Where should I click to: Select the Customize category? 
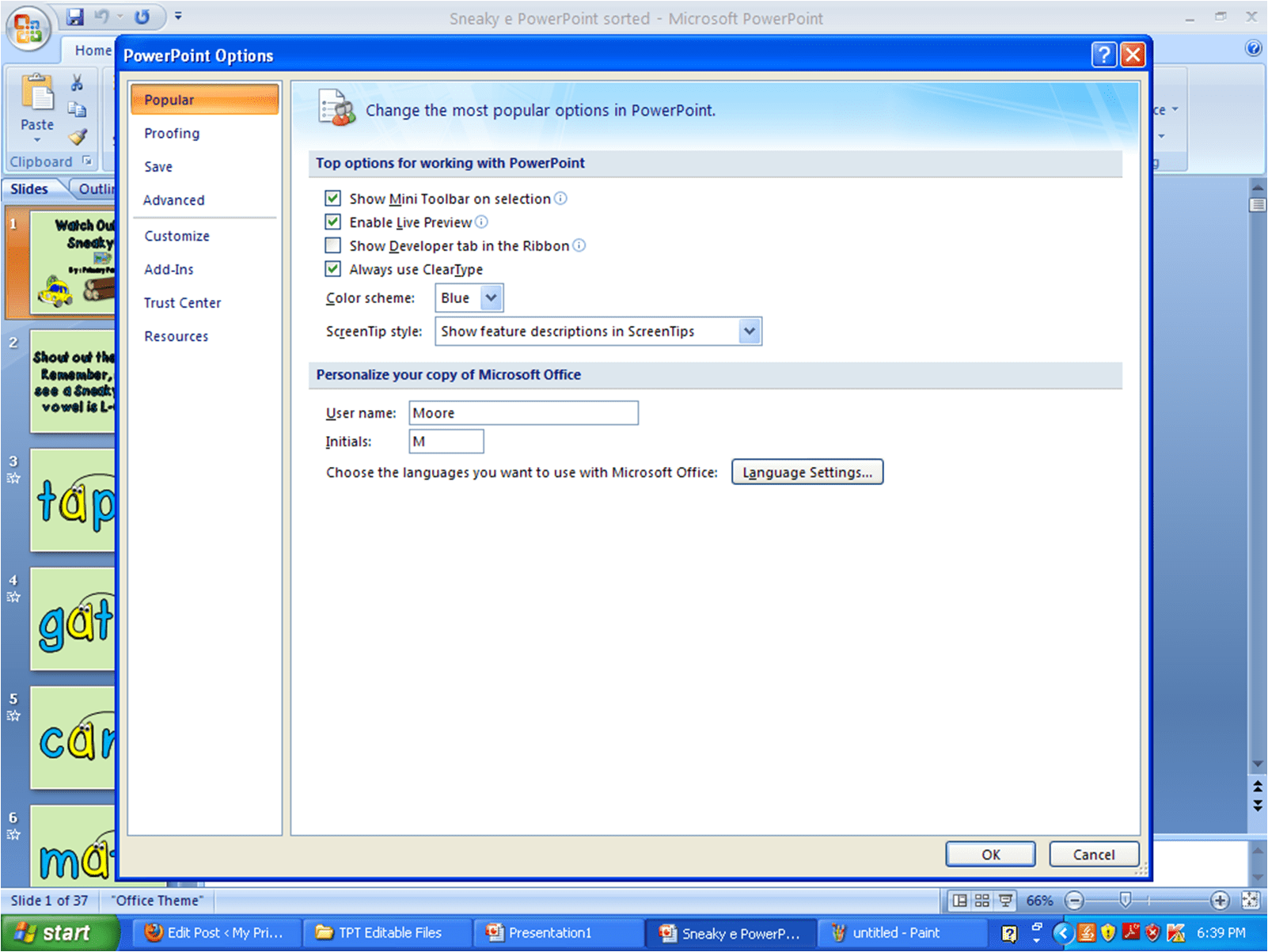pyautogui.click(x=205, y=236)
